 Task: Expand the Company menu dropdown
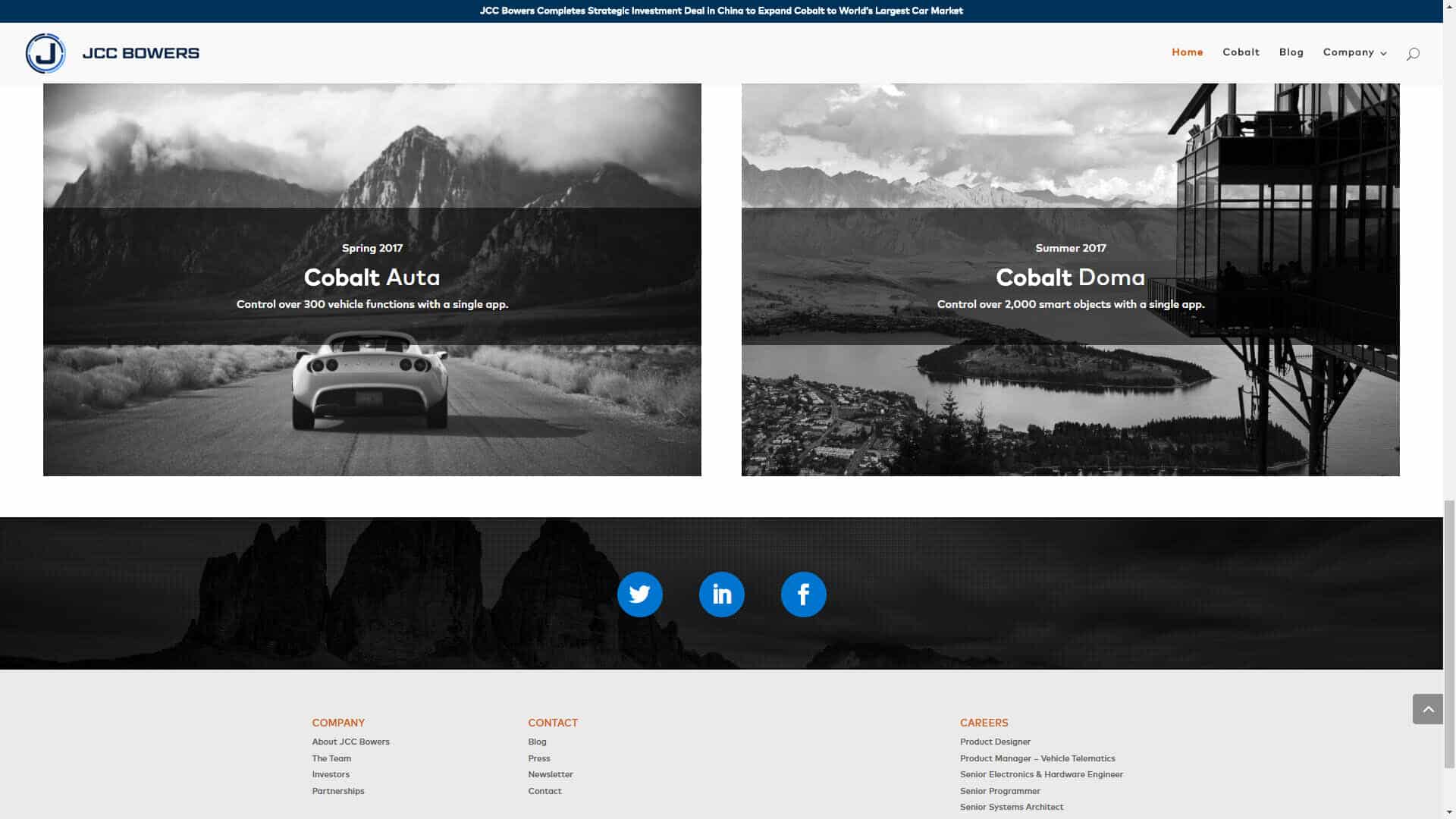[1354, 52]
